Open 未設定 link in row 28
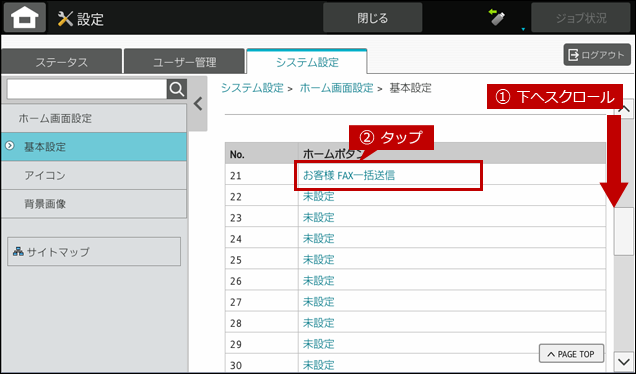Image resolution: width=636 pixels, height=374 pixels. [x=318, y=323]
